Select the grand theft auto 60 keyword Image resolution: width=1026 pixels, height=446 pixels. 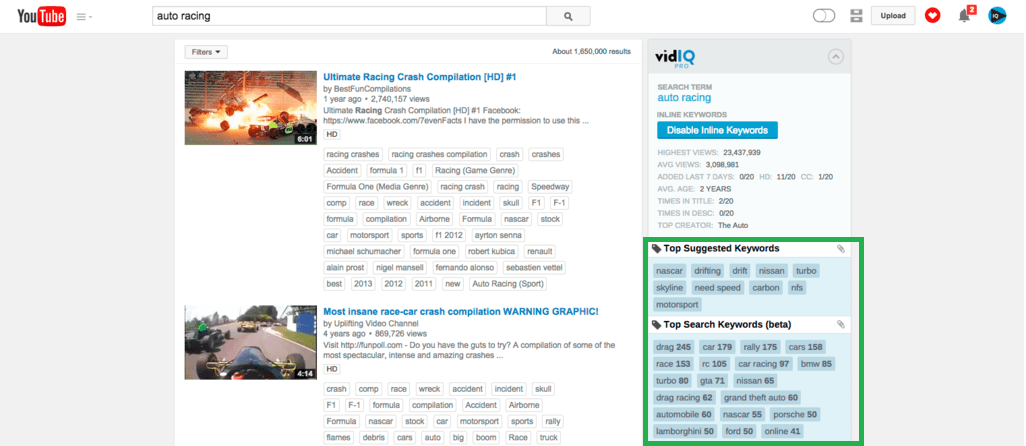(x=760, y=398)
